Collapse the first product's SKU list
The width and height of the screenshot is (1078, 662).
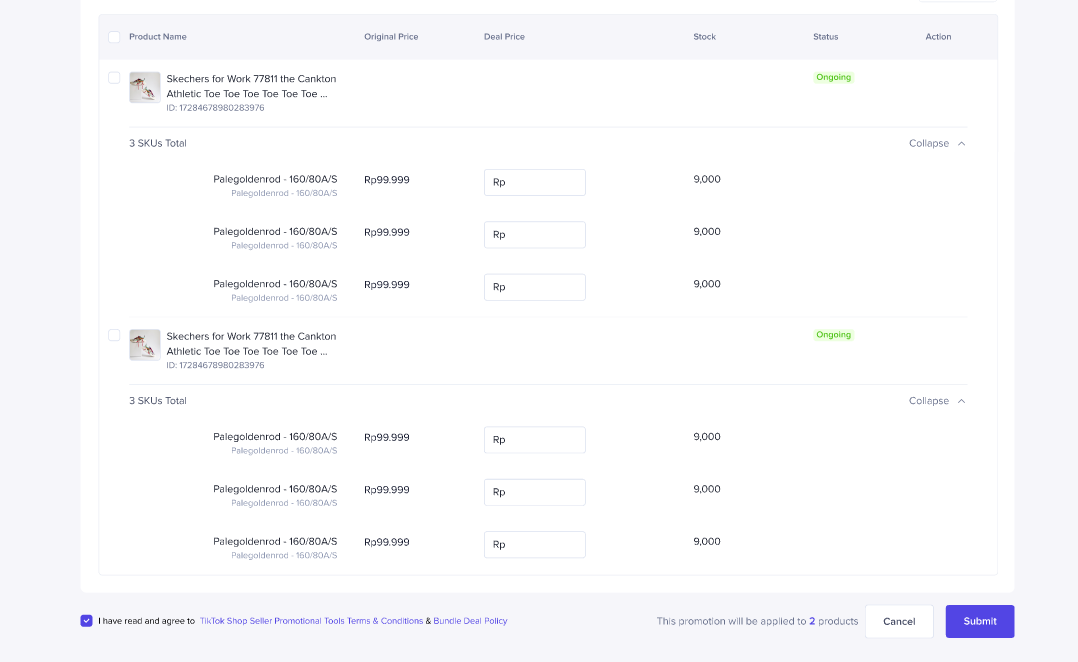tap(937, 143)
